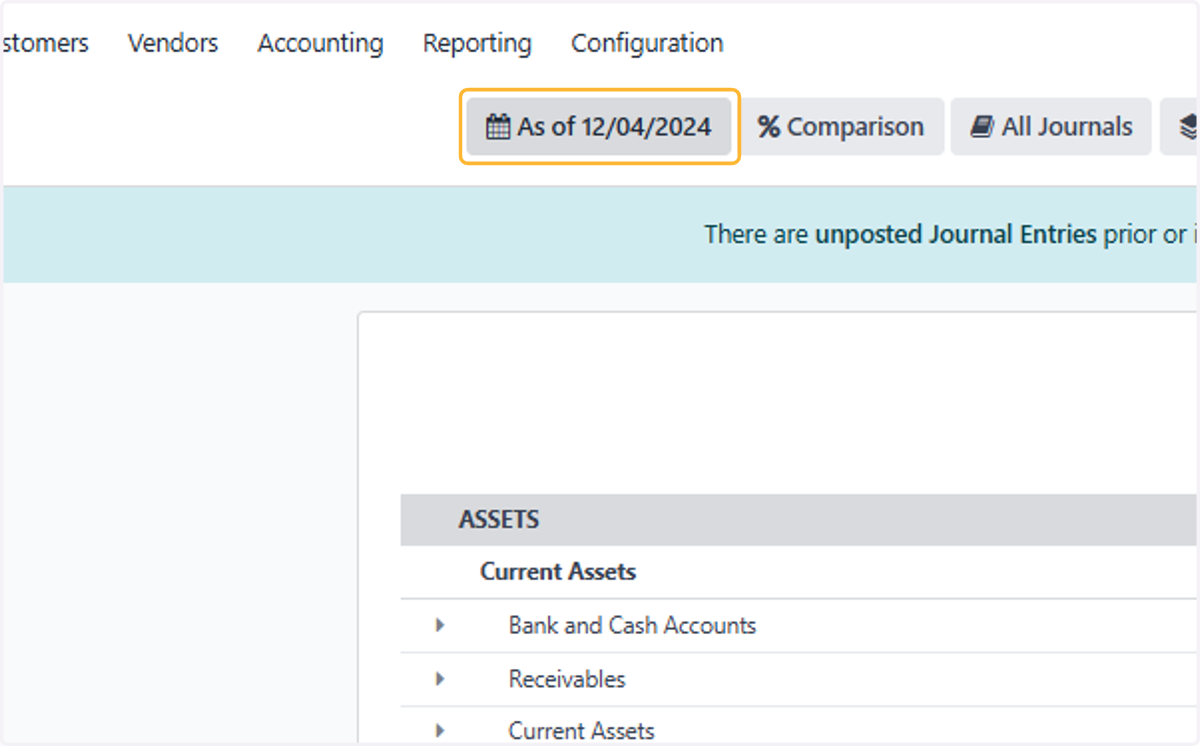
Task: Click the Receivables label
Action: pos(567,679)
